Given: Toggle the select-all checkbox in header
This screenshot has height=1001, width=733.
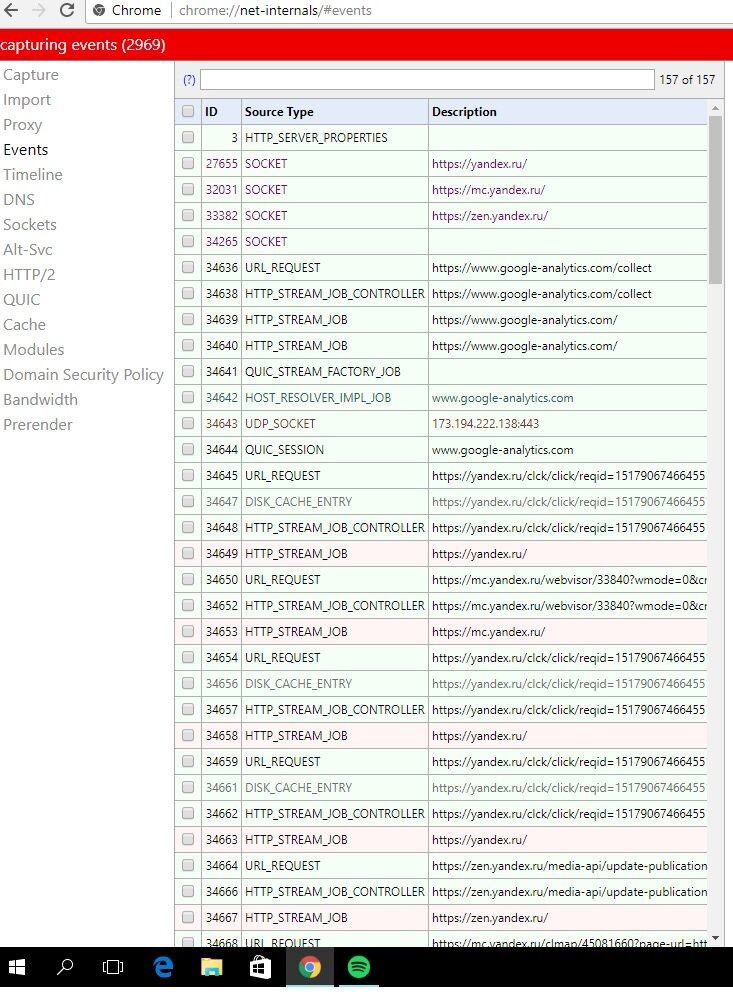Looking at the screenshot, I should [188, 111].
